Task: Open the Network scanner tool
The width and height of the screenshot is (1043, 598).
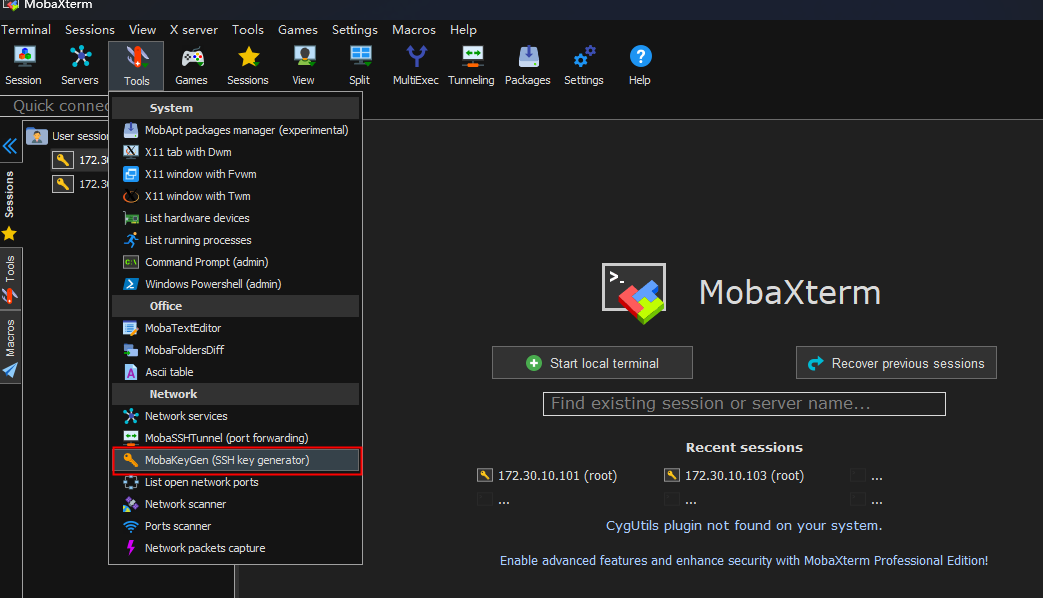Action: (235, 504)
